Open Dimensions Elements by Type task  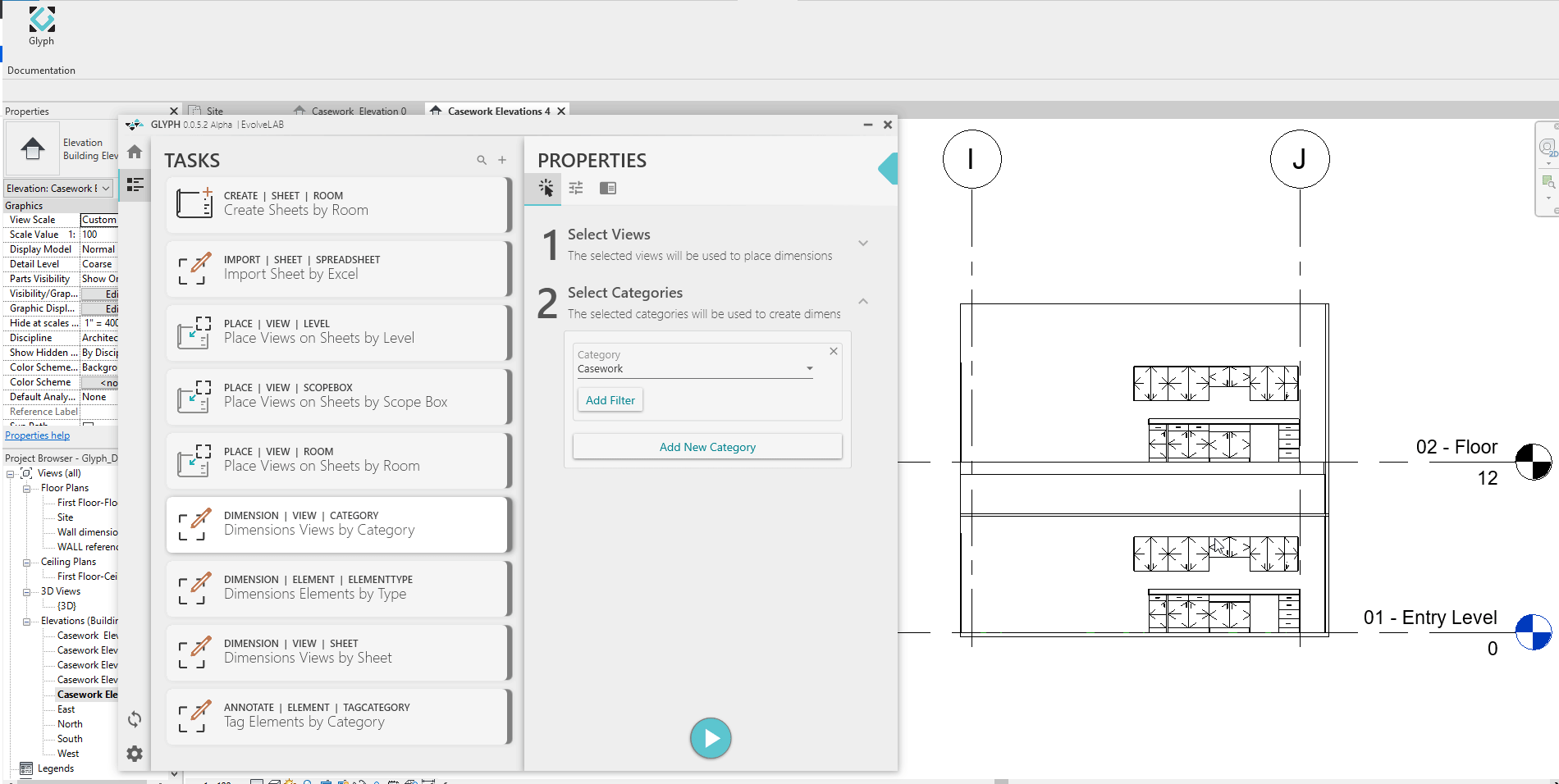[x=338, y=587]
